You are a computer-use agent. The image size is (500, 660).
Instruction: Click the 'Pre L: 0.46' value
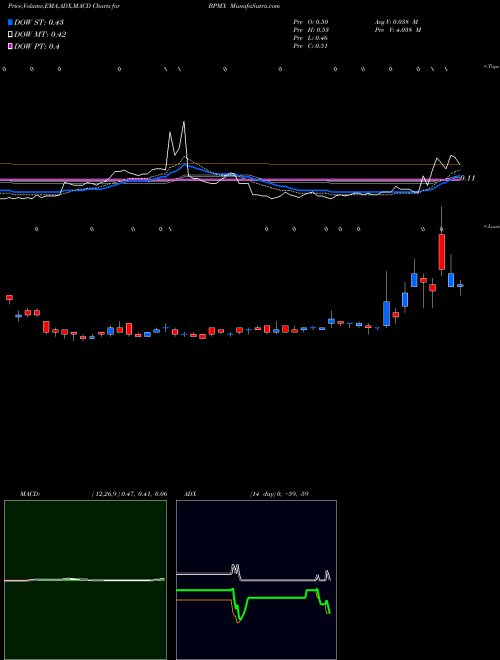coord(311,38)
